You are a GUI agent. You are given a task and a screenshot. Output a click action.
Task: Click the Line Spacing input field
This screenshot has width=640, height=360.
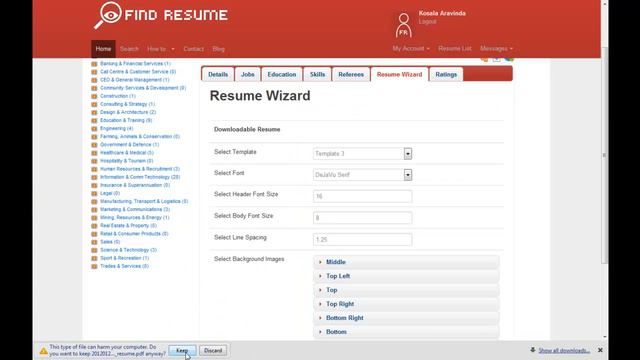tap(362, 240)
